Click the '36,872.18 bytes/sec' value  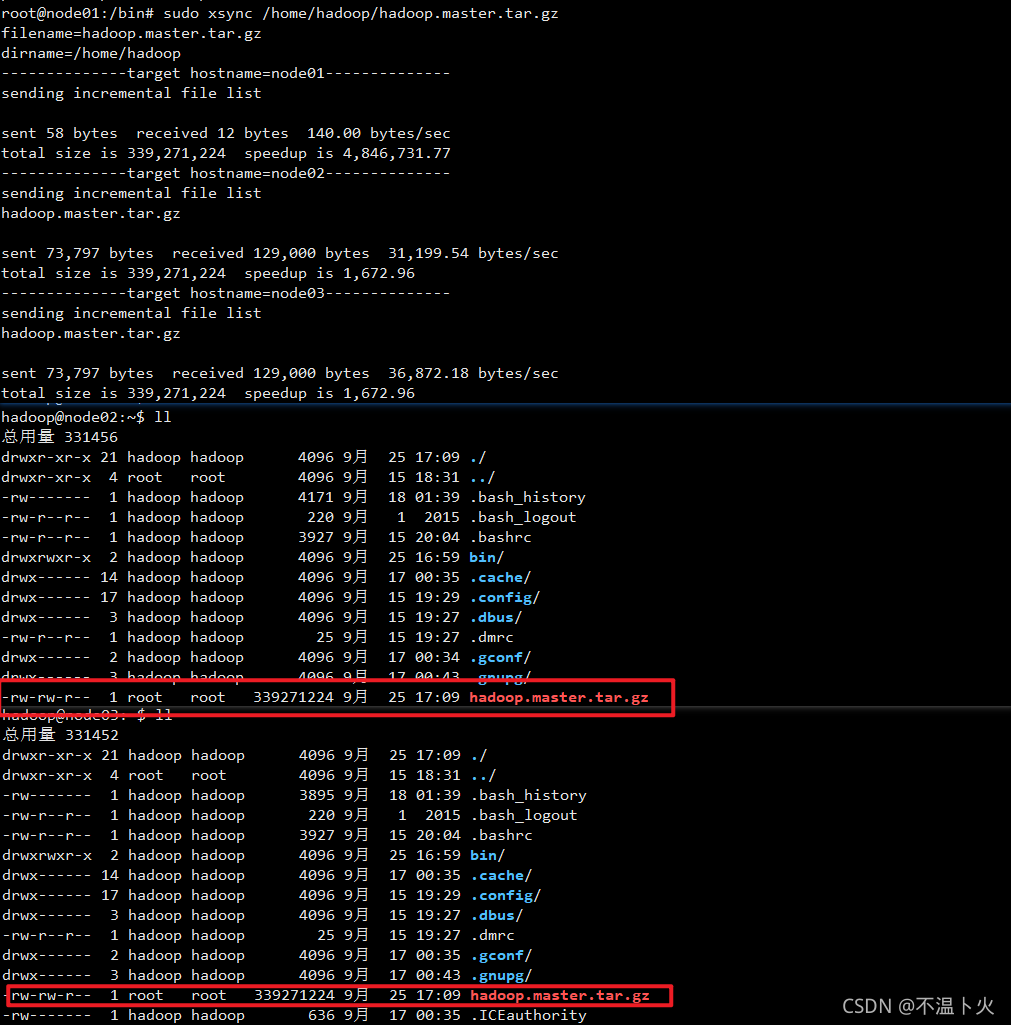coord(474,373)
